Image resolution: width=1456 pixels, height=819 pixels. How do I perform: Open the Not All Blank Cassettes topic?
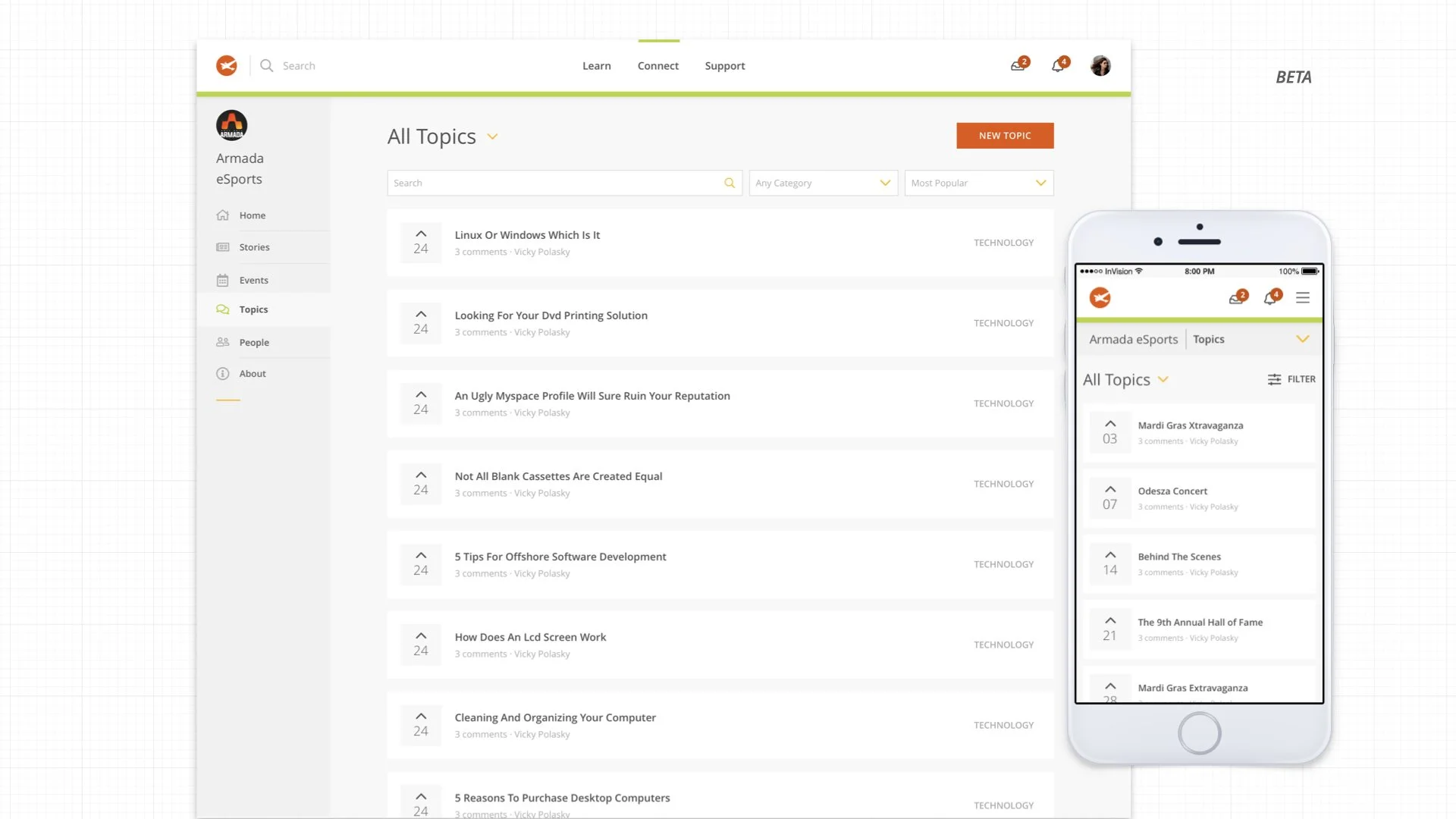pos(558,476)
